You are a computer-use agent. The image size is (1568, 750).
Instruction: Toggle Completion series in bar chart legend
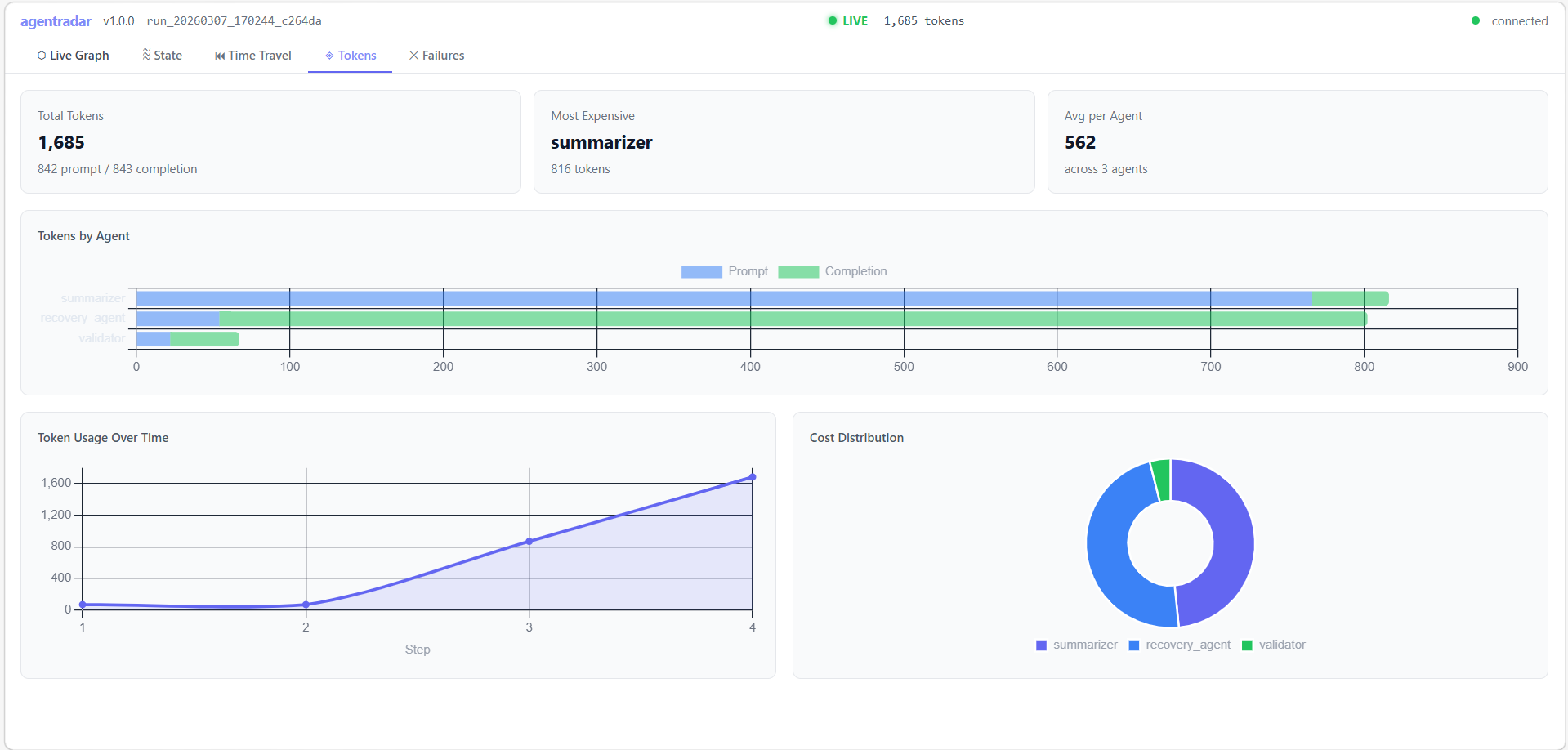(833, 271)
